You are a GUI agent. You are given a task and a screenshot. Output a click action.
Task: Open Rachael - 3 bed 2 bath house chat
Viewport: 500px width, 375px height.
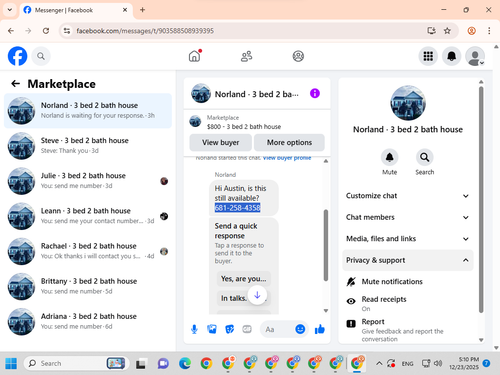88,251
